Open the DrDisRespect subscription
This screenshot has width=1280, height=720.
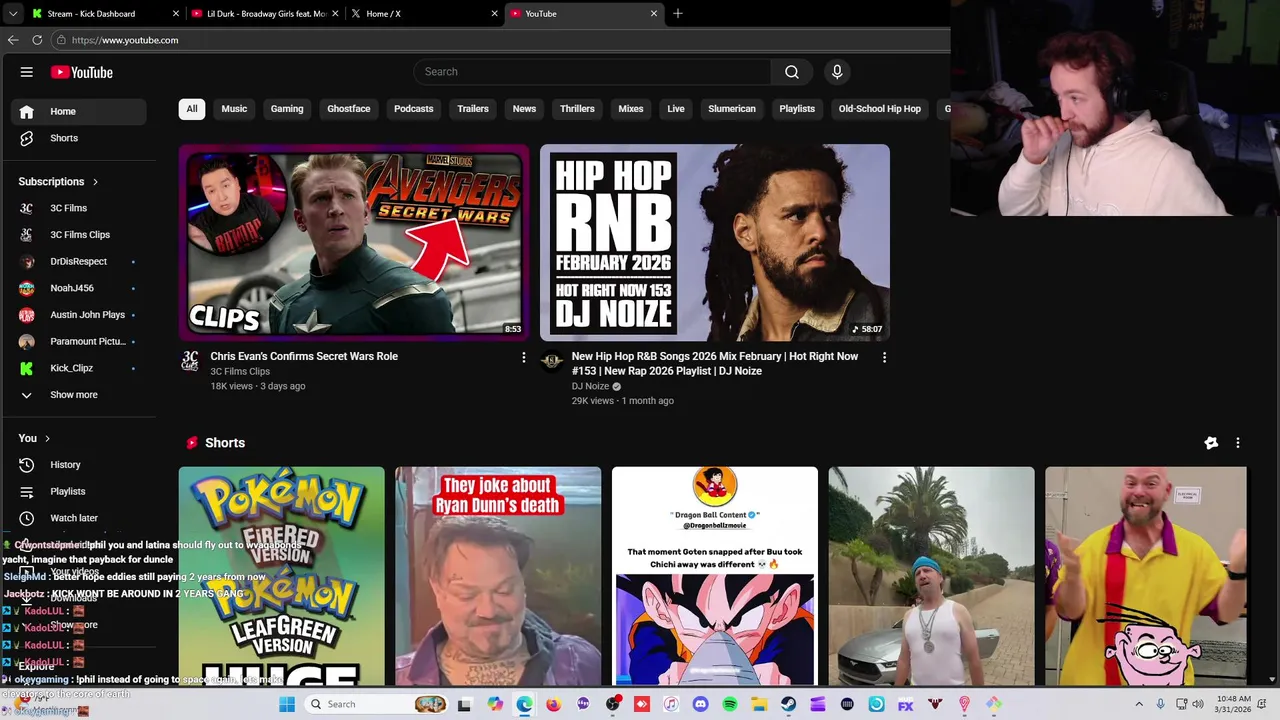78,261
